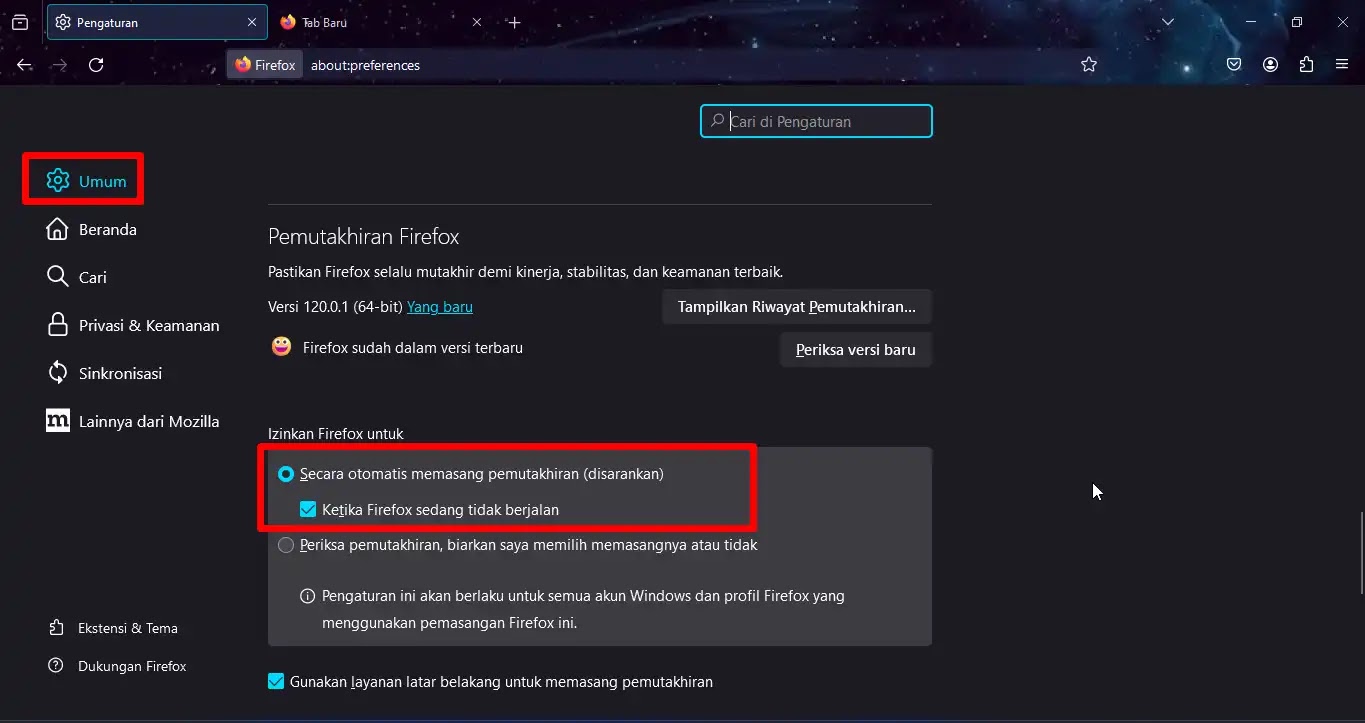
Task: Open Ekstensi & Tema link
Action: (113, 628)
